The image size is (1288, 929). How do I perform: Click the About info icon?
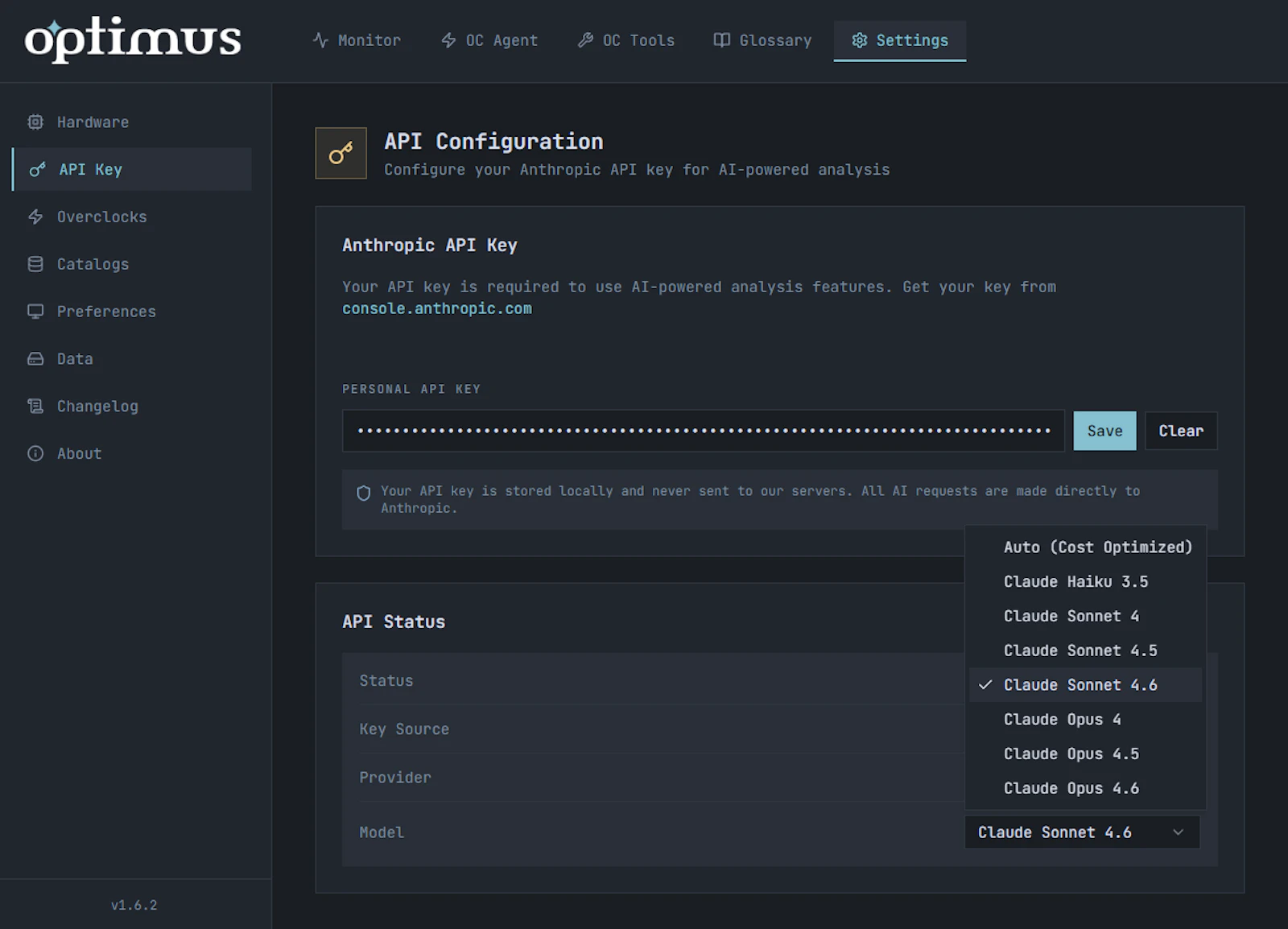coord(35,453)
